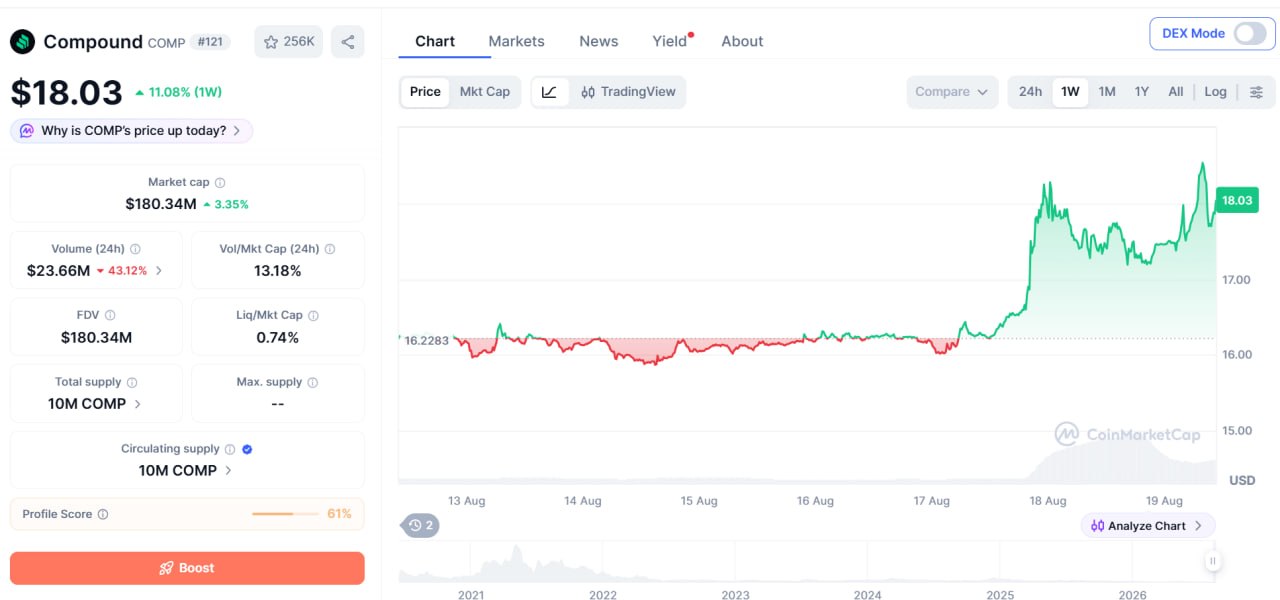This screenshot has height=600, width=1280.
Task: Click the chart events history badge
Action: [x=421, y=525]
